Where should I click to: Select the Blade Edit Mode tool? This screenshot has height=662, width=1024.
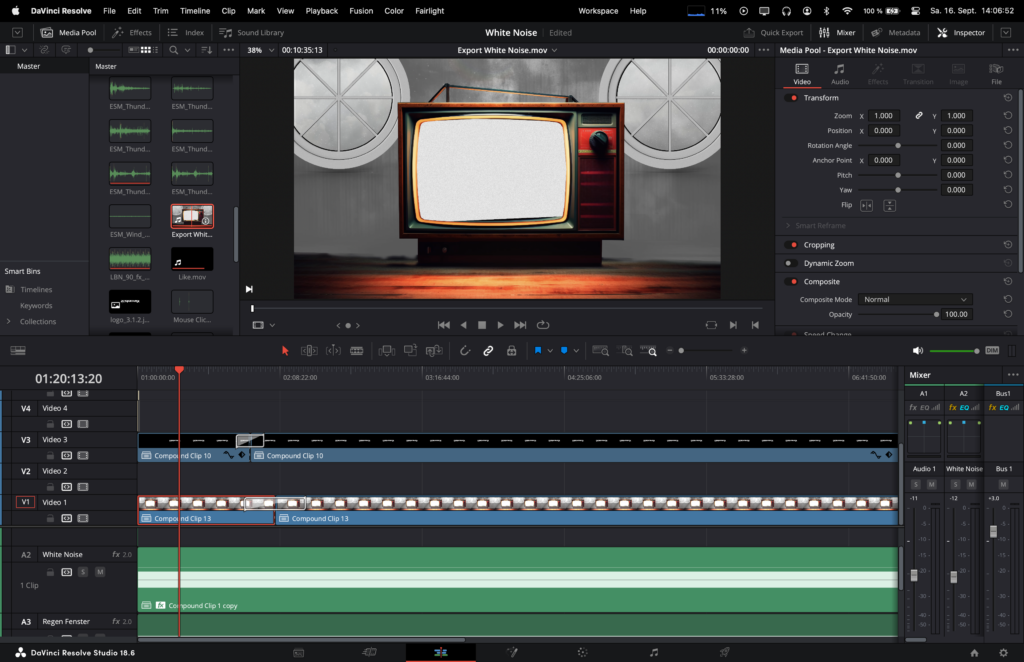click(x=357, y=351)
